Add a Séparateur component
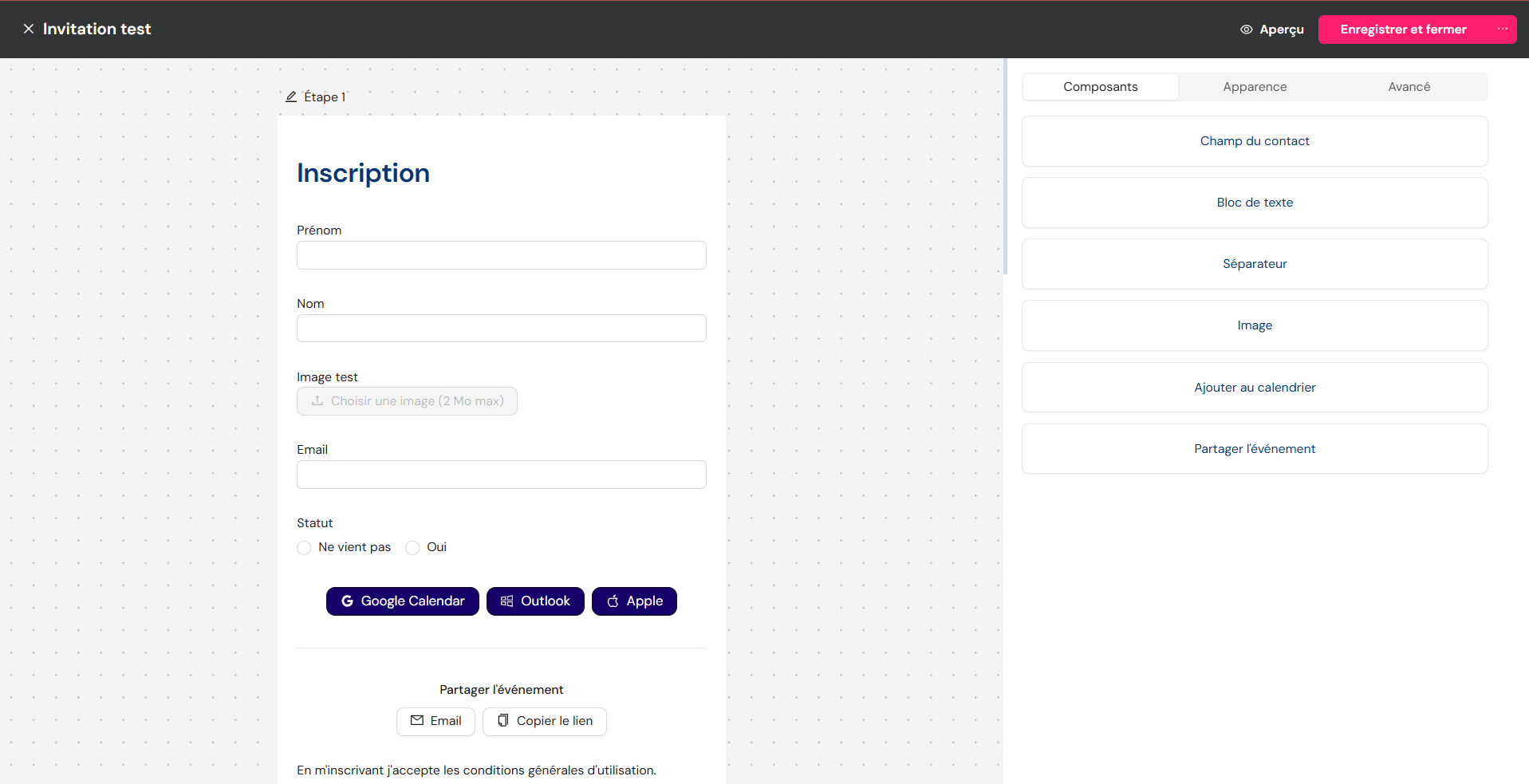This screenshot has height=784, width=1529. [1255, 264]
